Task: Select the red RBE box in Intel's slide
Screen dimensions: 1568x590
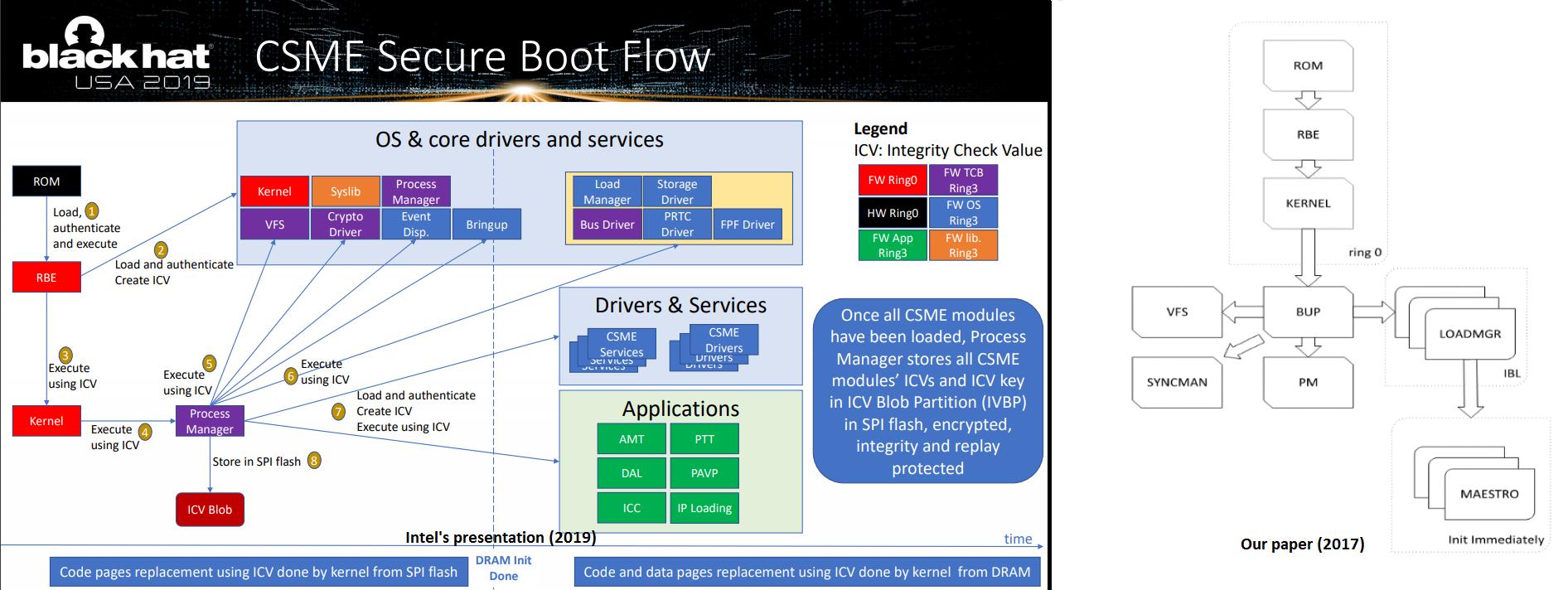Action: 46,278
